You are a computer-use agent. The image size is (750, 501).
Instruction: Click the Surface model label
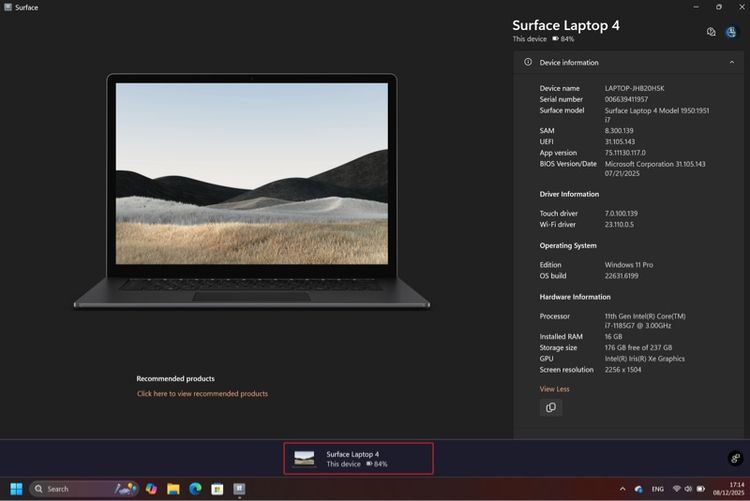(x=562, y=110)
